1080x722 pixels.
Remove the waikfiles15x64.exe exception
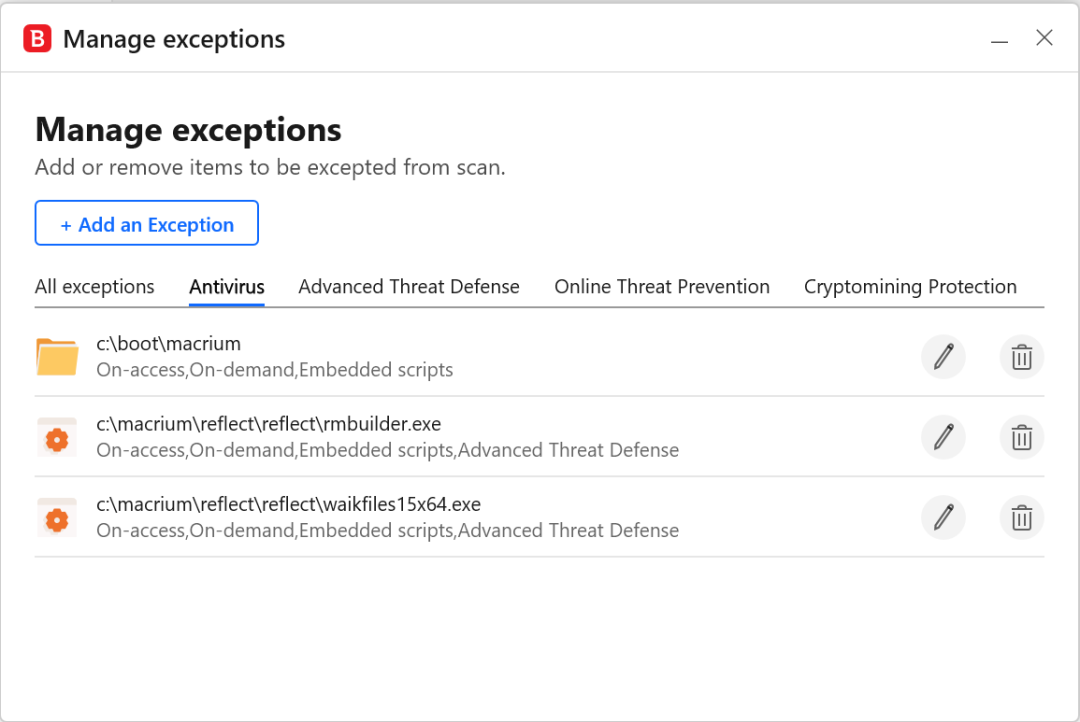(1021, 517)
